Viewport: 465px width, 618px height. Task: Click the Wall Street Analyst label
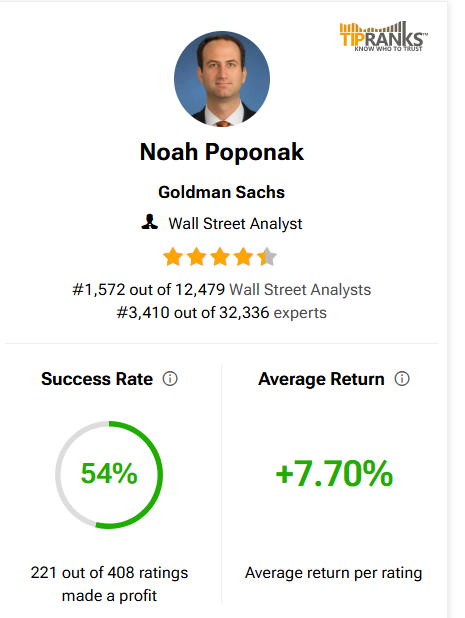point(235,224)
